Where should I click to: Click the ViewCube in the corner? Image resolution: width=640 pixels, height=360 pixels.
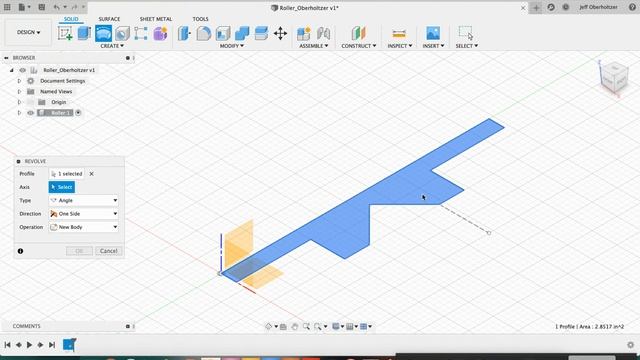coord(613,78)
